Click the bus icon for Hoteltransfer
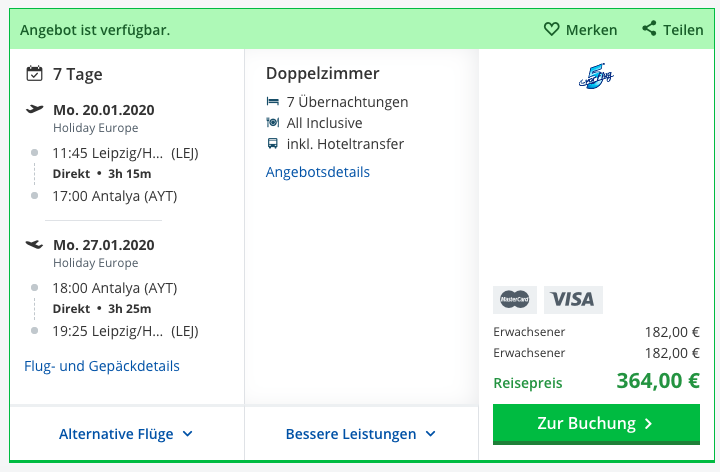720x472 pixels. click(273, 144)
